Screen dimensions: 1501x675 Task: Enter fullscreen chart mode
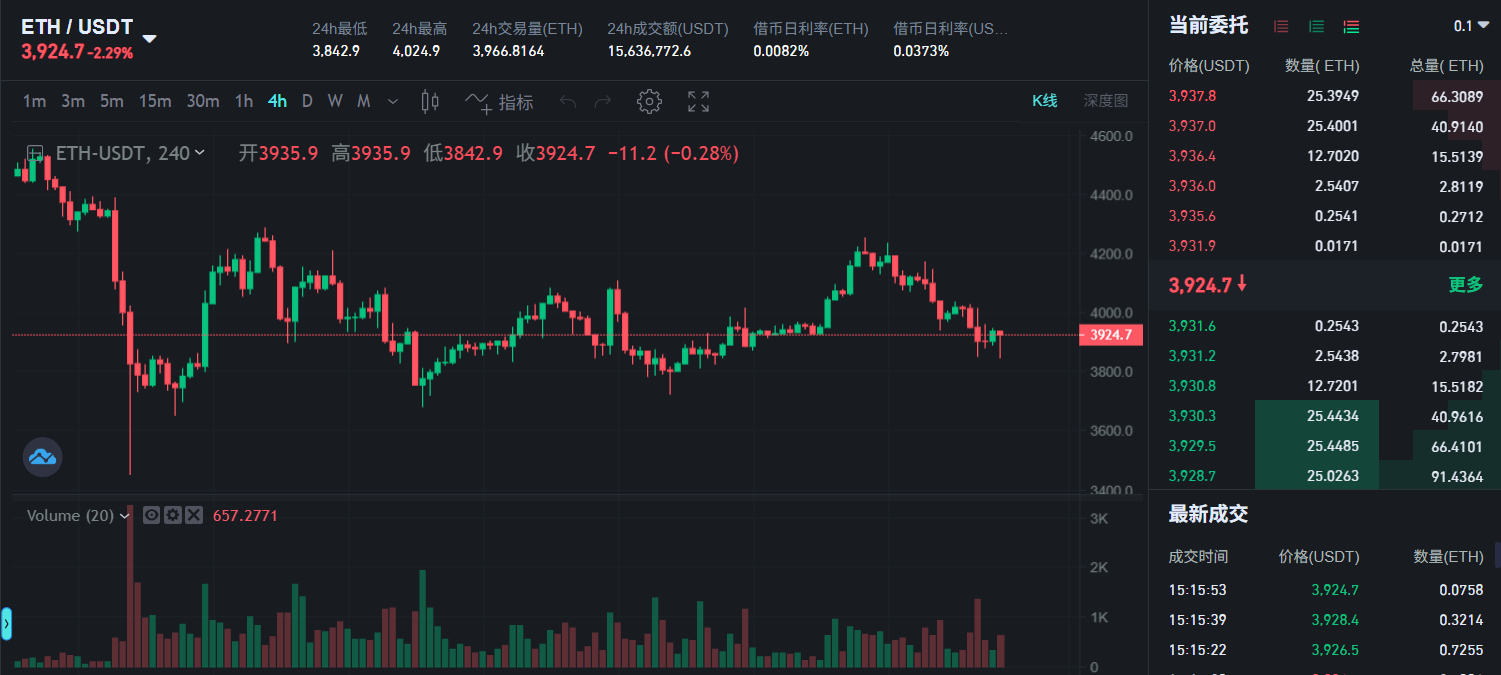tap(698, 101)
